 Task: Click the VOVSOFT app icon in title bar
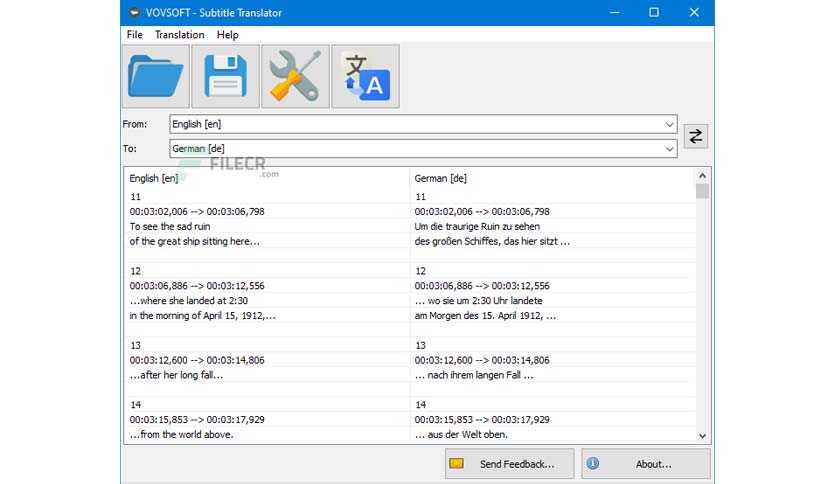(x=134, y=12)
